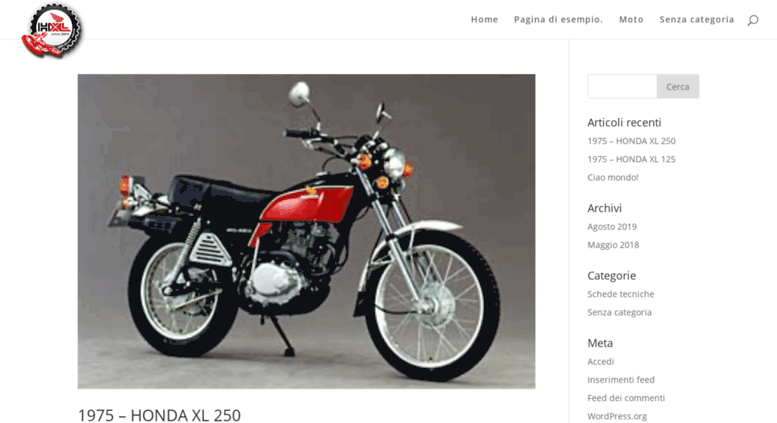The width and height of the screenshot is (777, 423).
Task: Focus the sidebar search text field
Action: (622, 86)
